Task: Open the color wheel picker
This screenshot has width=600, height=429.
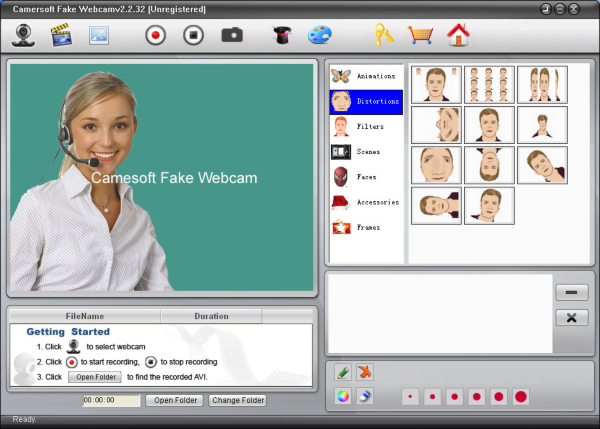Action: coord(343,396)
